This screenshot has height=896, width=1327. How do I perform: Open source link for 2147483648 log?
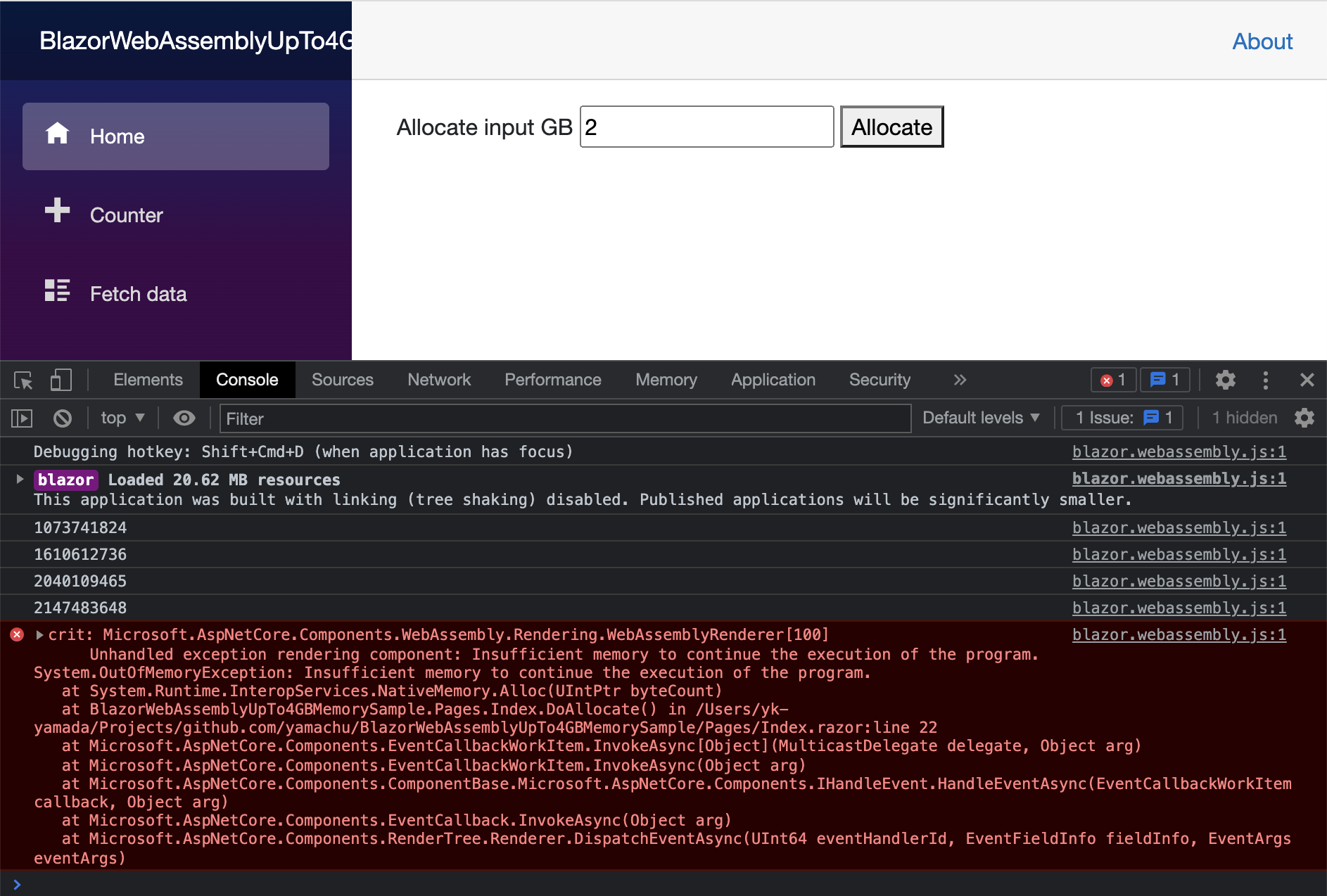pos(1179,608)
